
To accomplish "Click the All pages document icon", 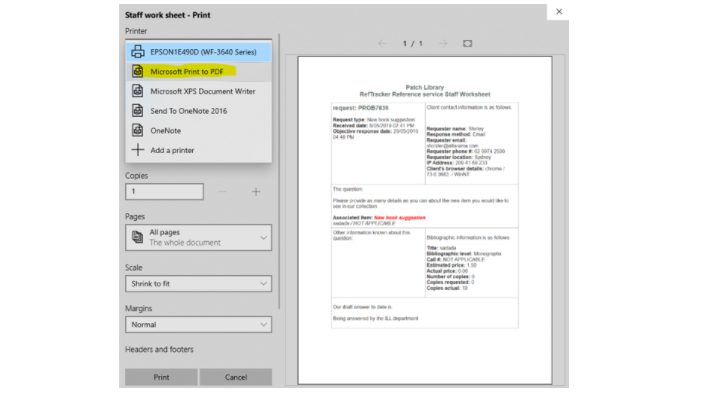I will [x=137, y=237].
